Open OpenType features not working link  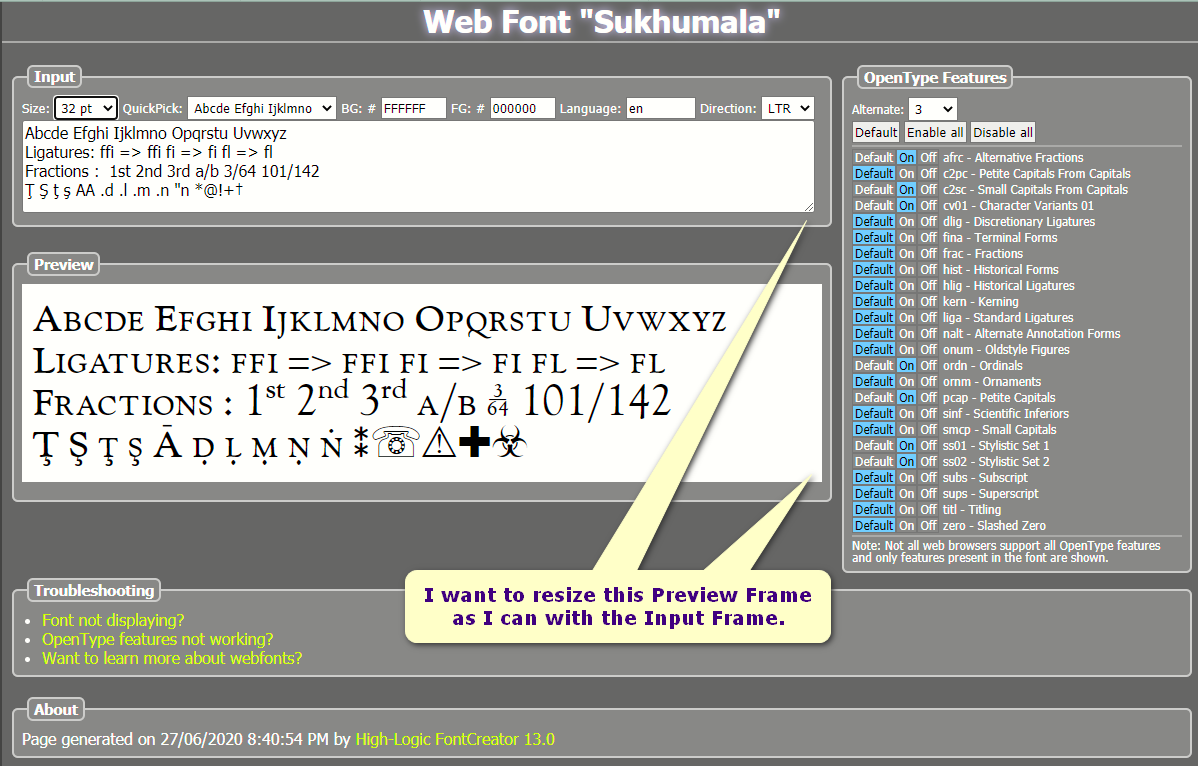pos(157,639)
